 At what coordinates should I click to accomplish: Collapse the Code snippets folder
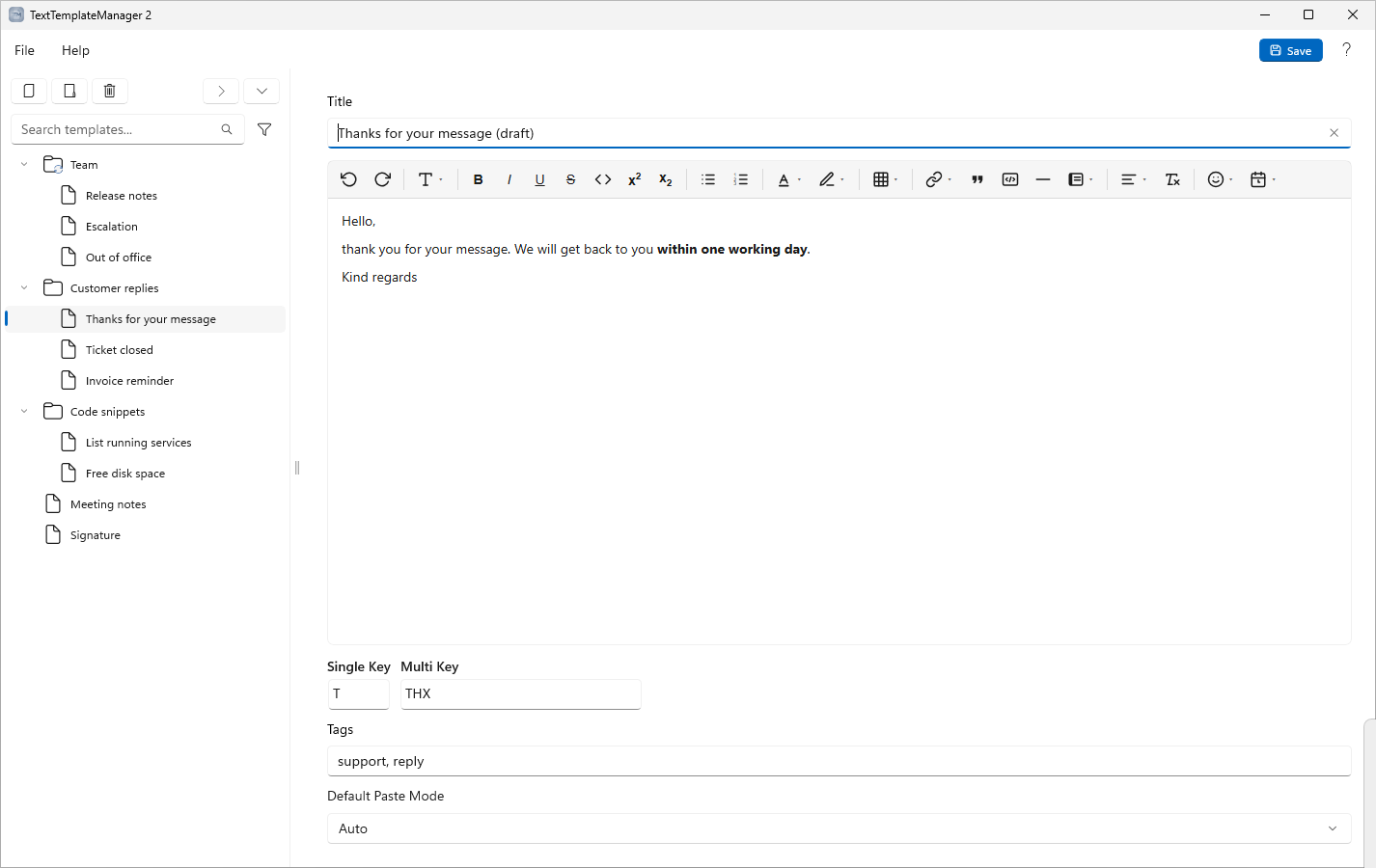(24, 412)
